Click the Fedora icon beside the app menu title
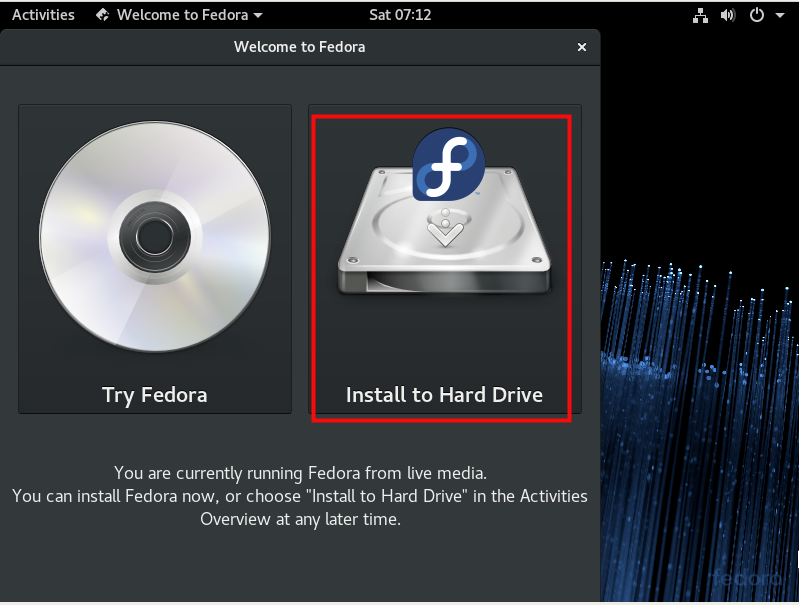The height and width of the screenshot is (605, 799). 102,15
